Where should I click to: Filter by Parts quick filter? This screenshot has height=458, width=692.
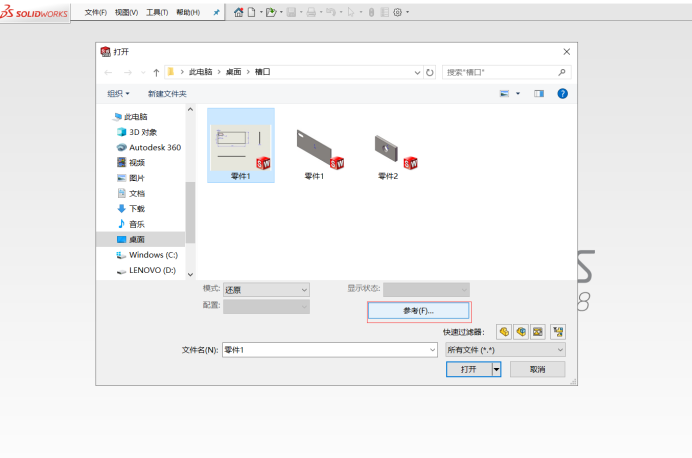coord(504,332)
